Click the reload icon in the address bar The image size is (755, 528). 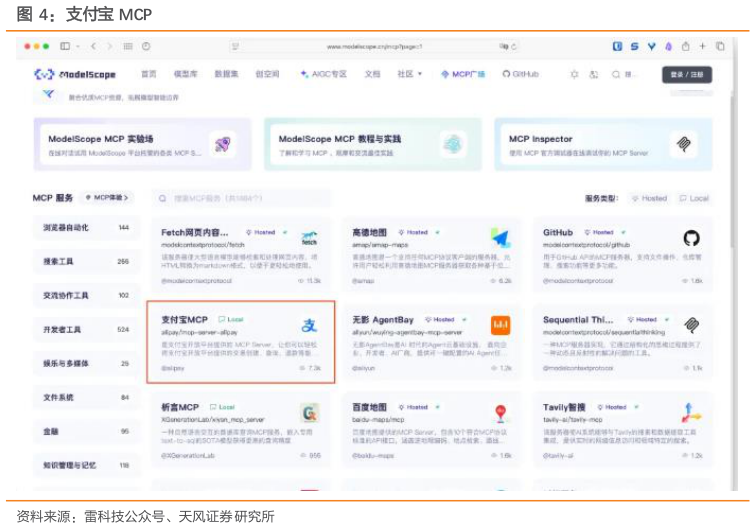pos(514,47)
